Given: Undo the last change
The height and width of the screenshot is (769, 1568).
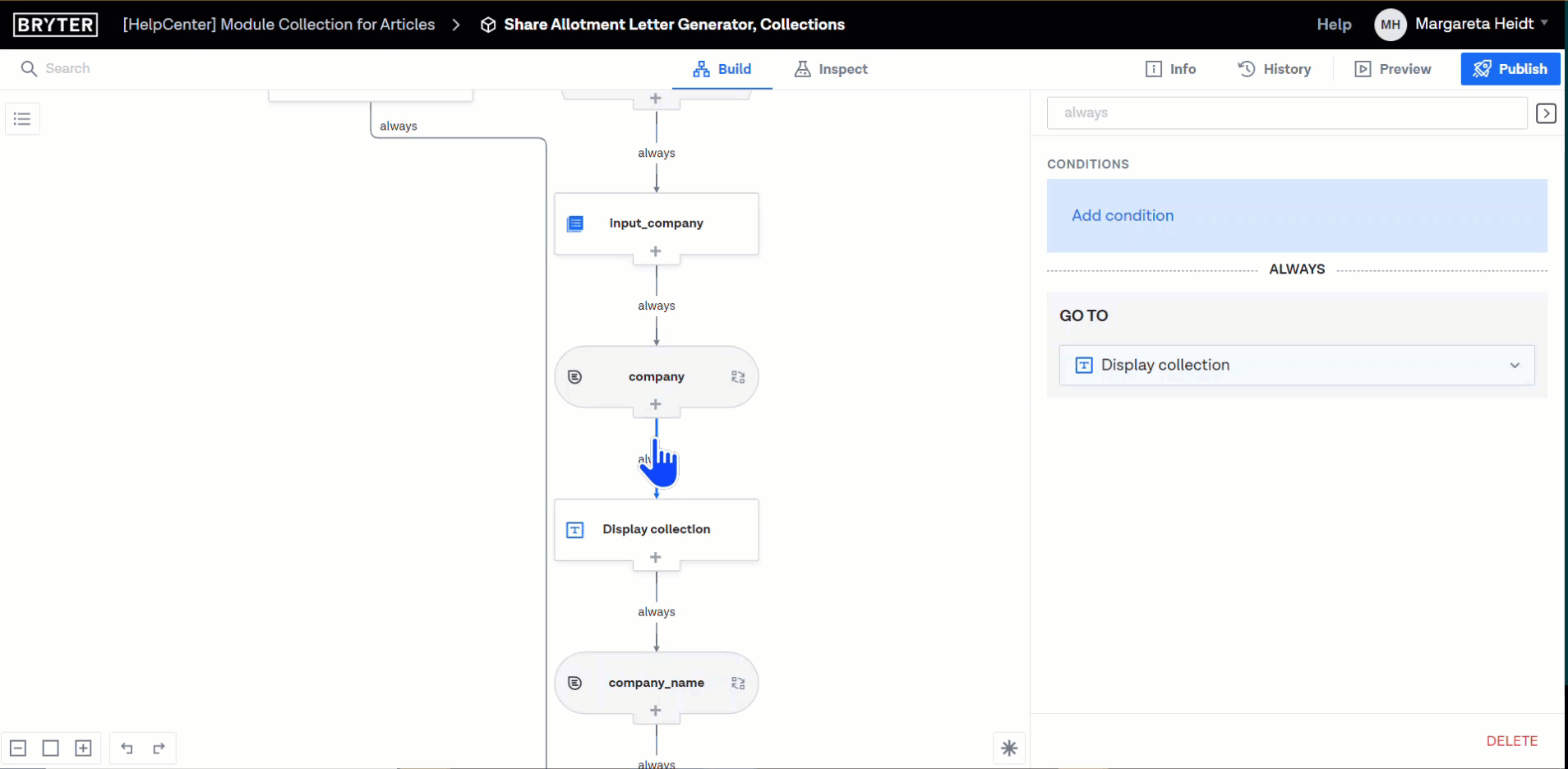Looking at the screenshot, I should coord(127,748).
